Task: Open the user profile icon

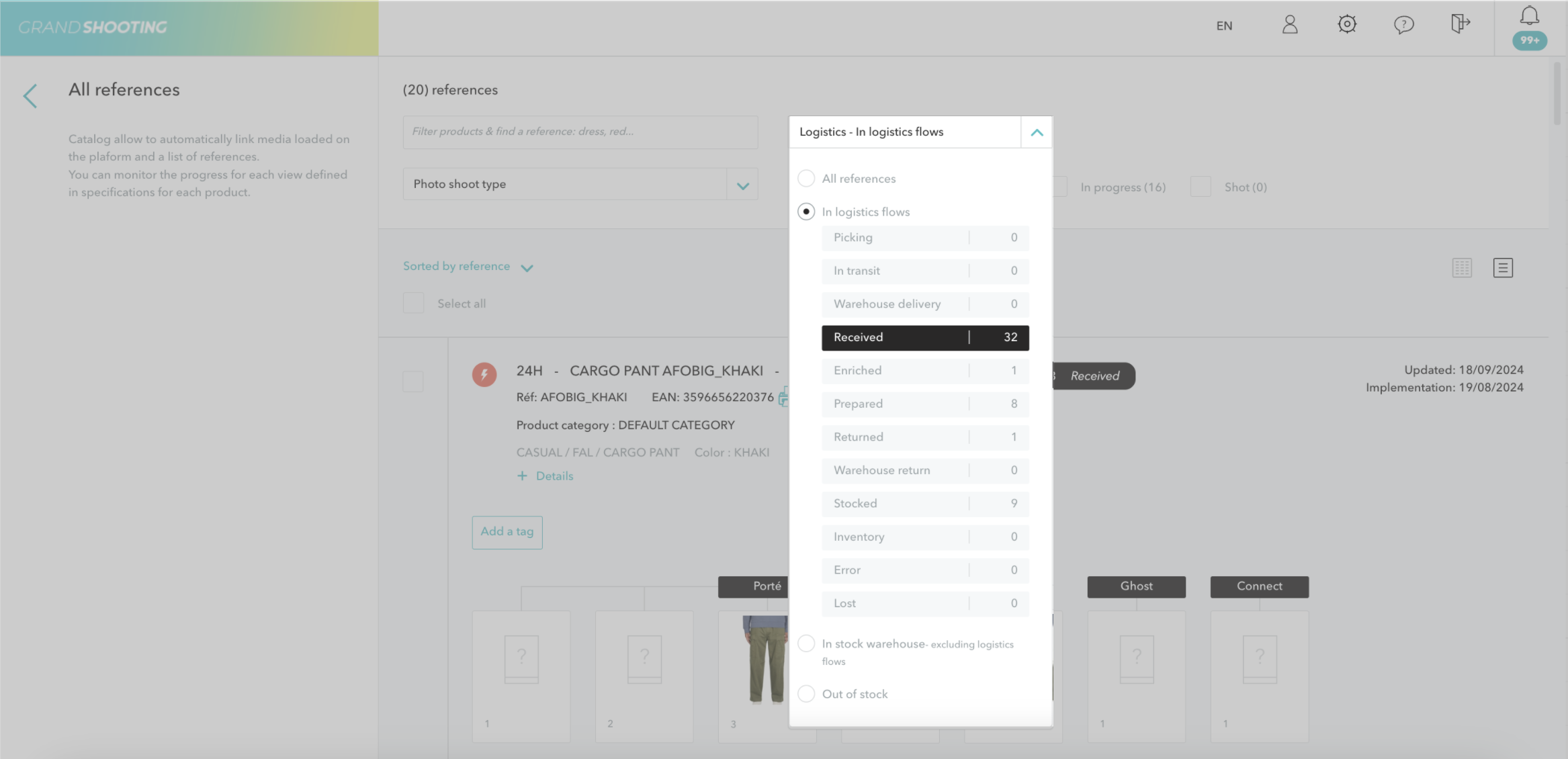Action: pos(1289,25)
